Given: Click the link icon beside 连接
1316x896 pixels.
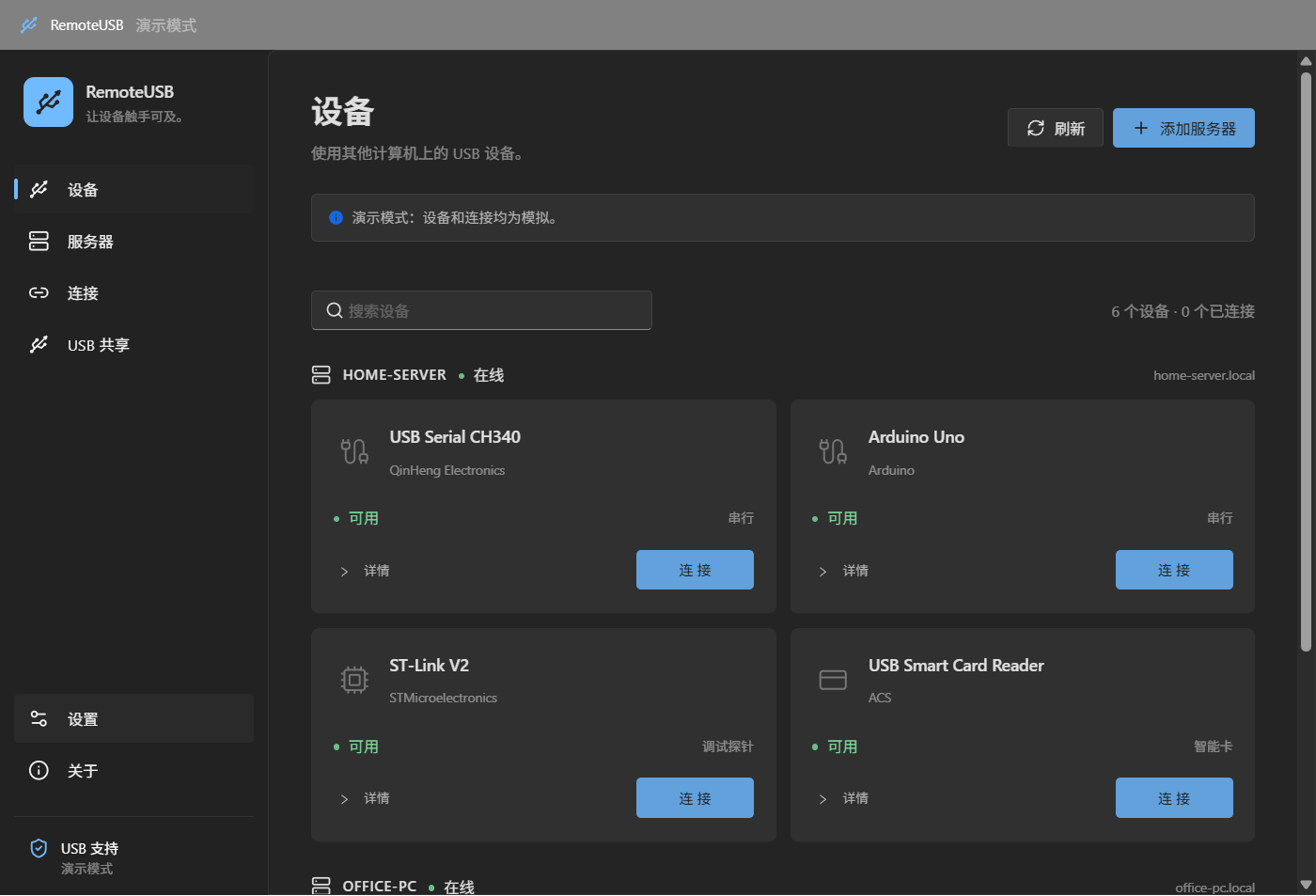Looking at the screenshot, I should click(39, 292).
